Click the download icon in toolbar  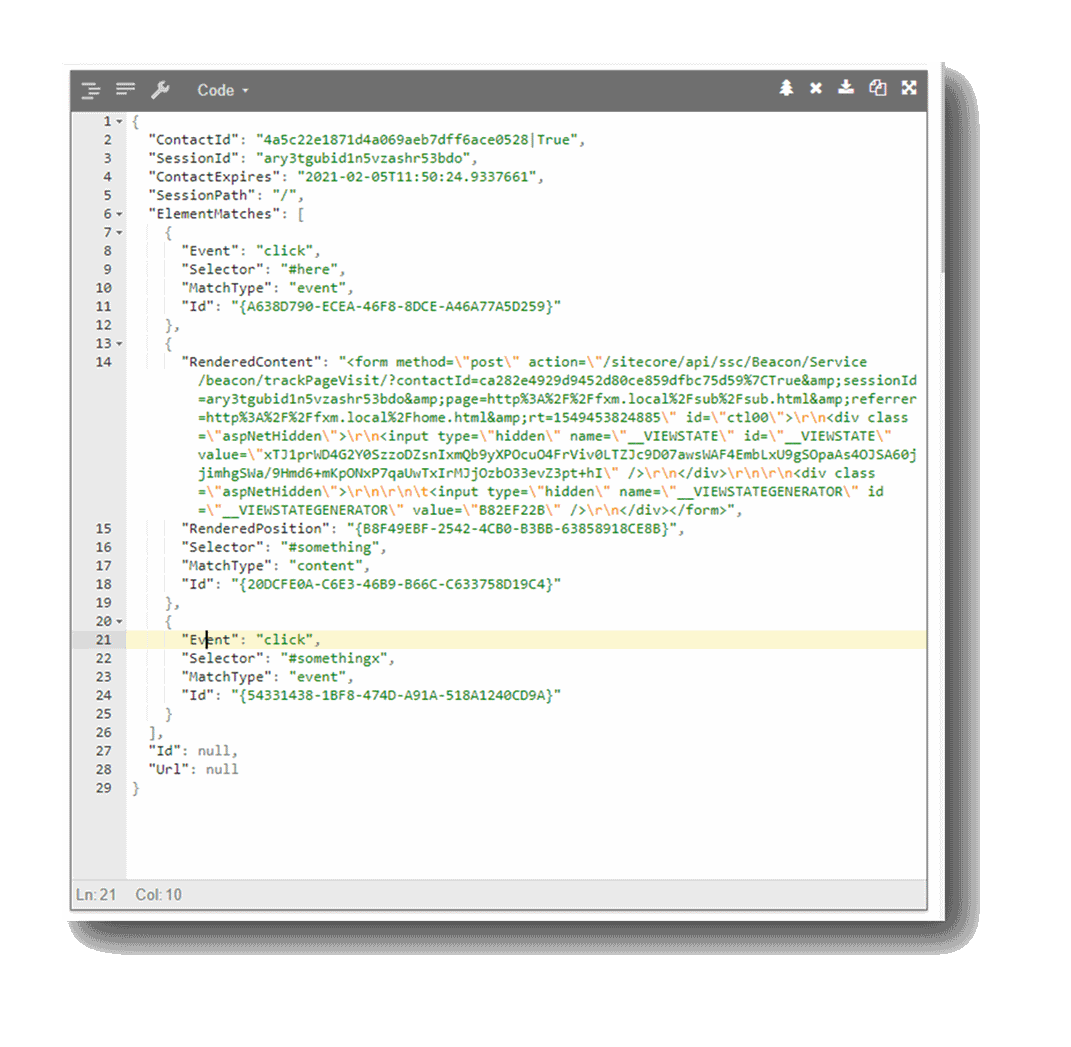click(x=846, y=88)
